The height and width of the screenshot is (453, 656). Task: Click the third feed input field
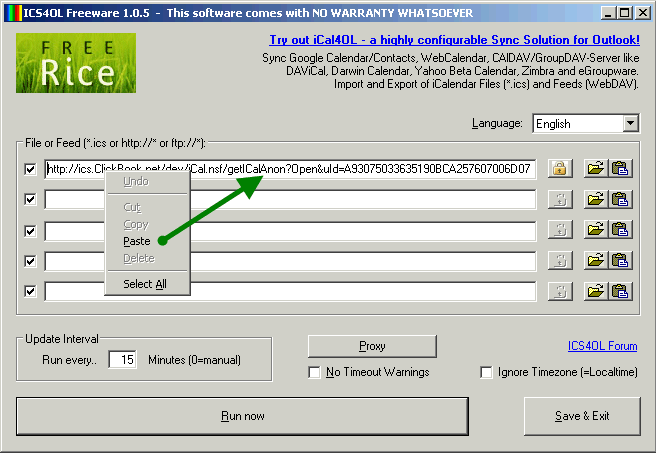pyautogui.click(x=290, y=230)
